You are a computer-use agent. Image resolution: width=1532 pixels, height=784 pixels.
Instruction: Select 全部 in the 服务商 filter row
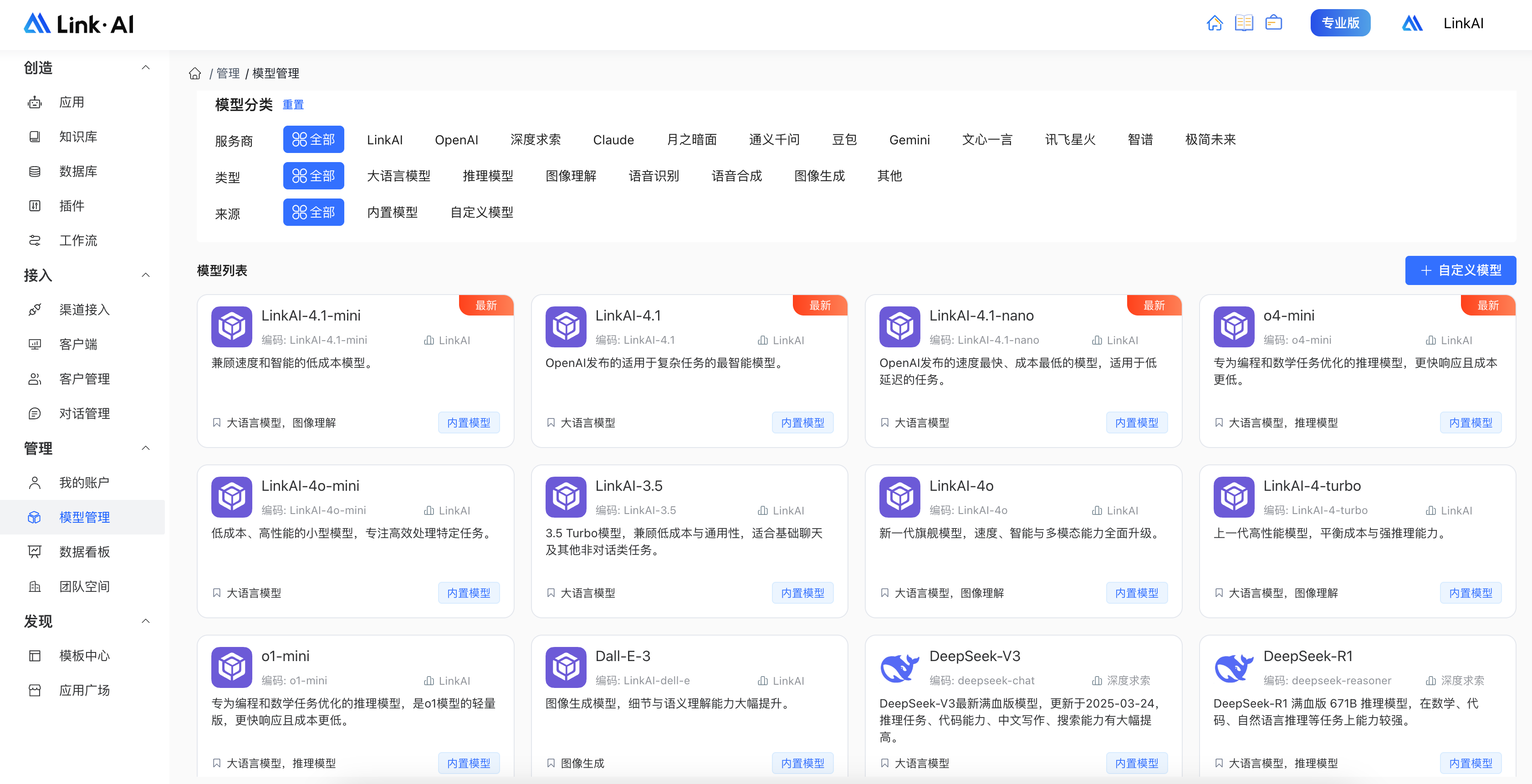[313, 140]
